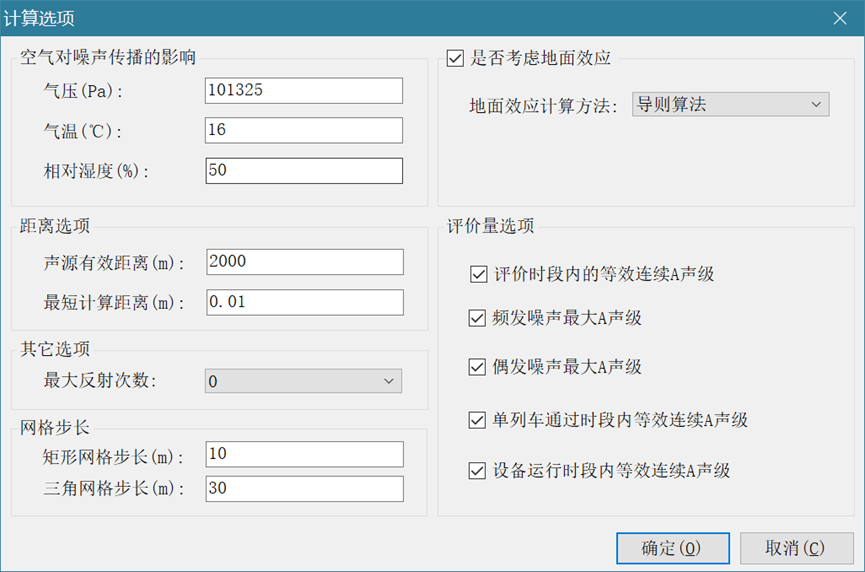Click 矩形网格步长(m) input field
The height and width of the screenshot is (572, 865).
303,455
